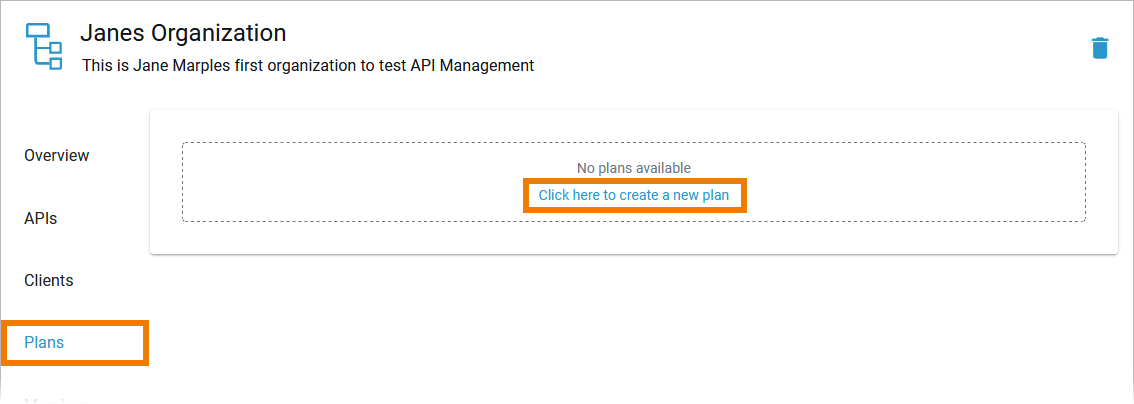Click the 'No plans available' message
Viewport: 1134px width, 404px height.
pos(634,168)
